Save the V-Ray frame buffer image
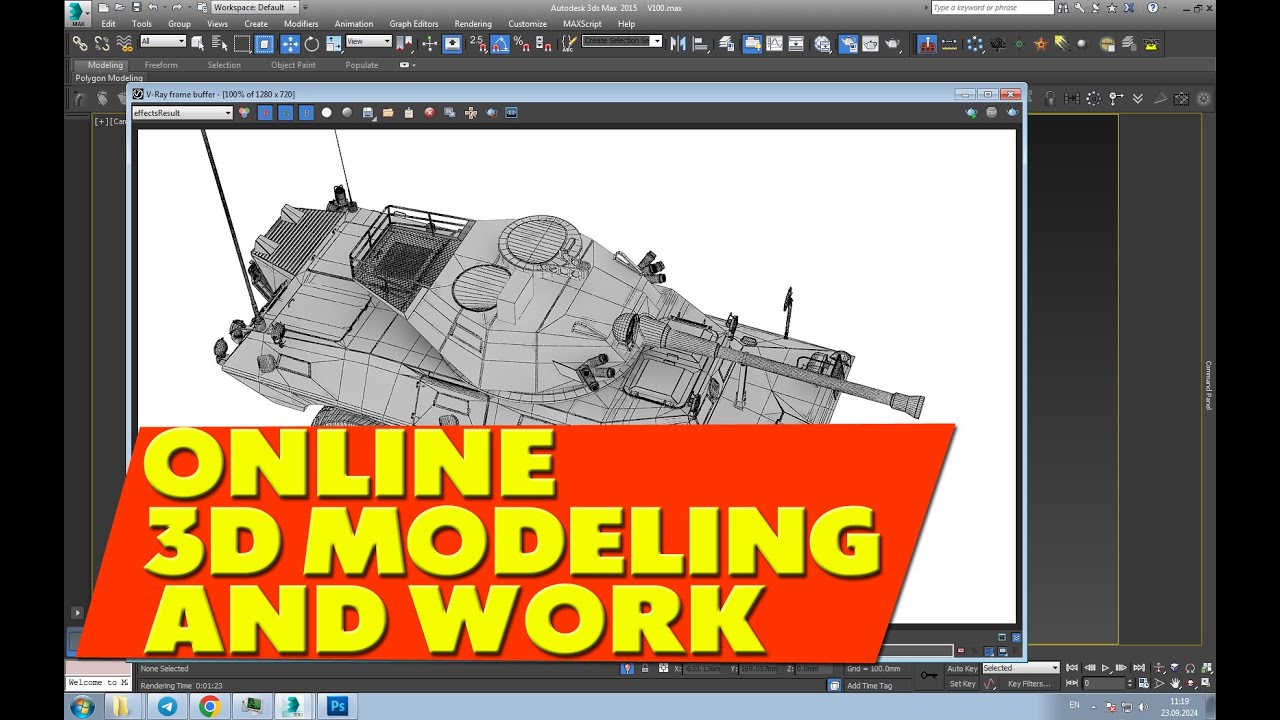 tap(368, 113)
